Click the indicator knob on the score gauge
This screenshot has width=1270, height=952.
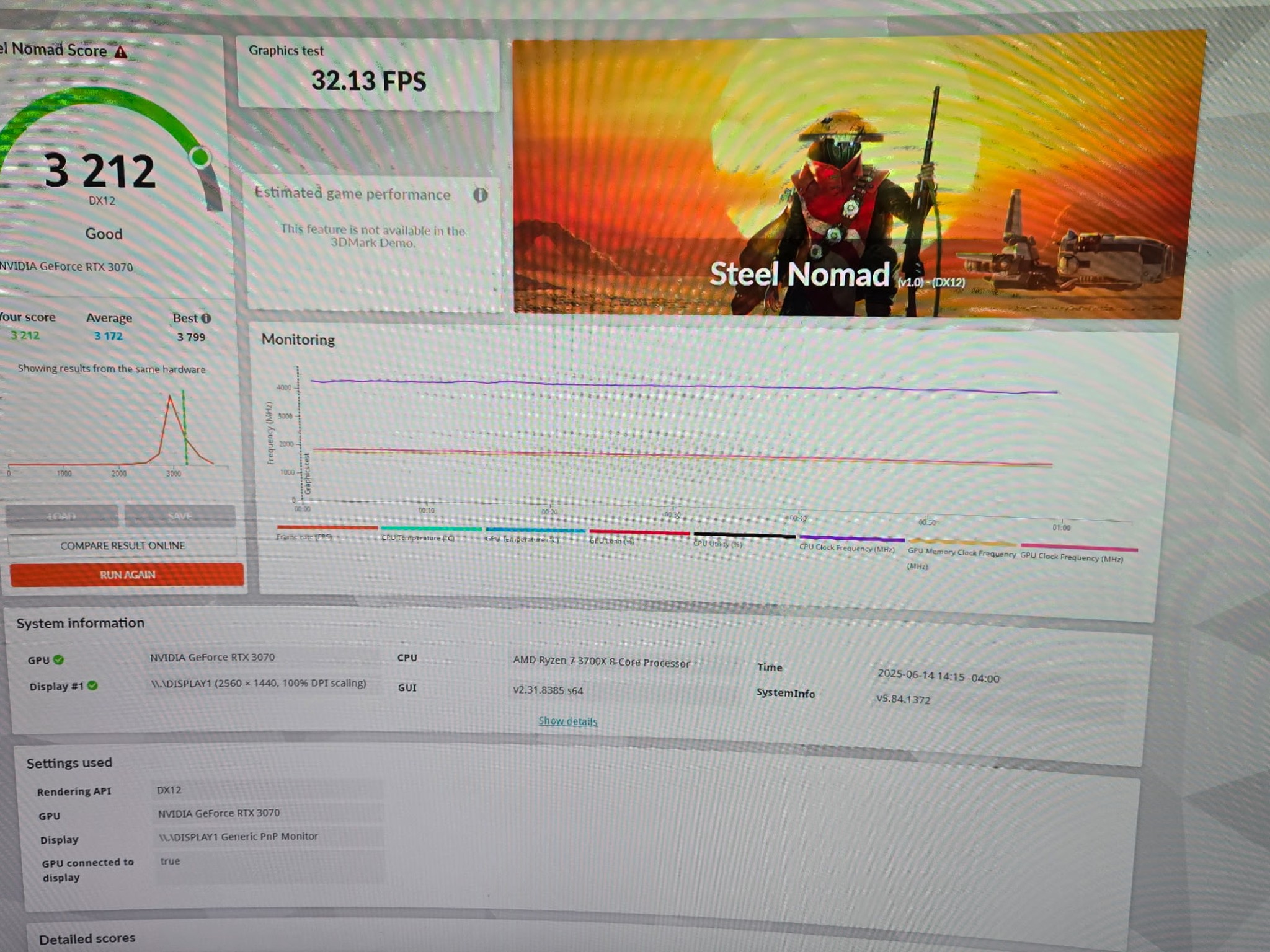200,159
